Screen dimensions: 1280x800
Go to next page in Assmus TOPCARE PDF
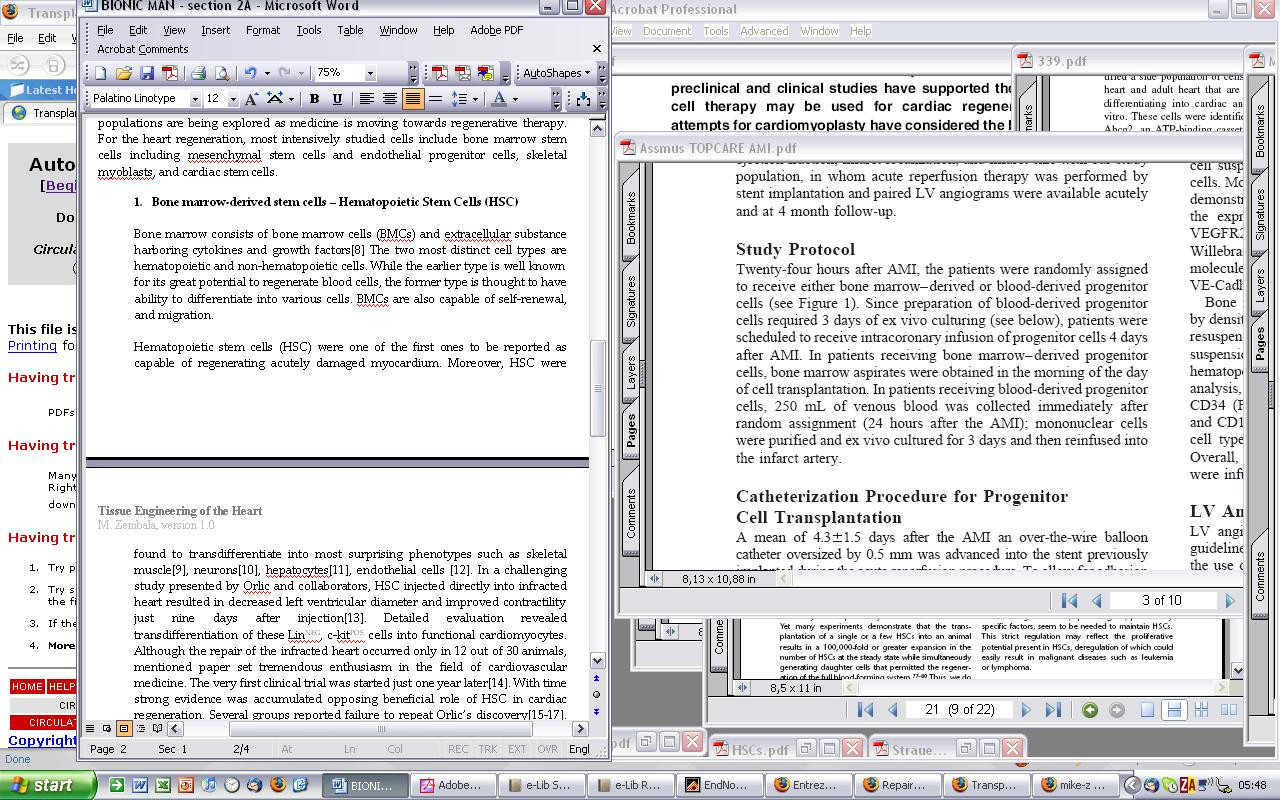click(1230, 600)
